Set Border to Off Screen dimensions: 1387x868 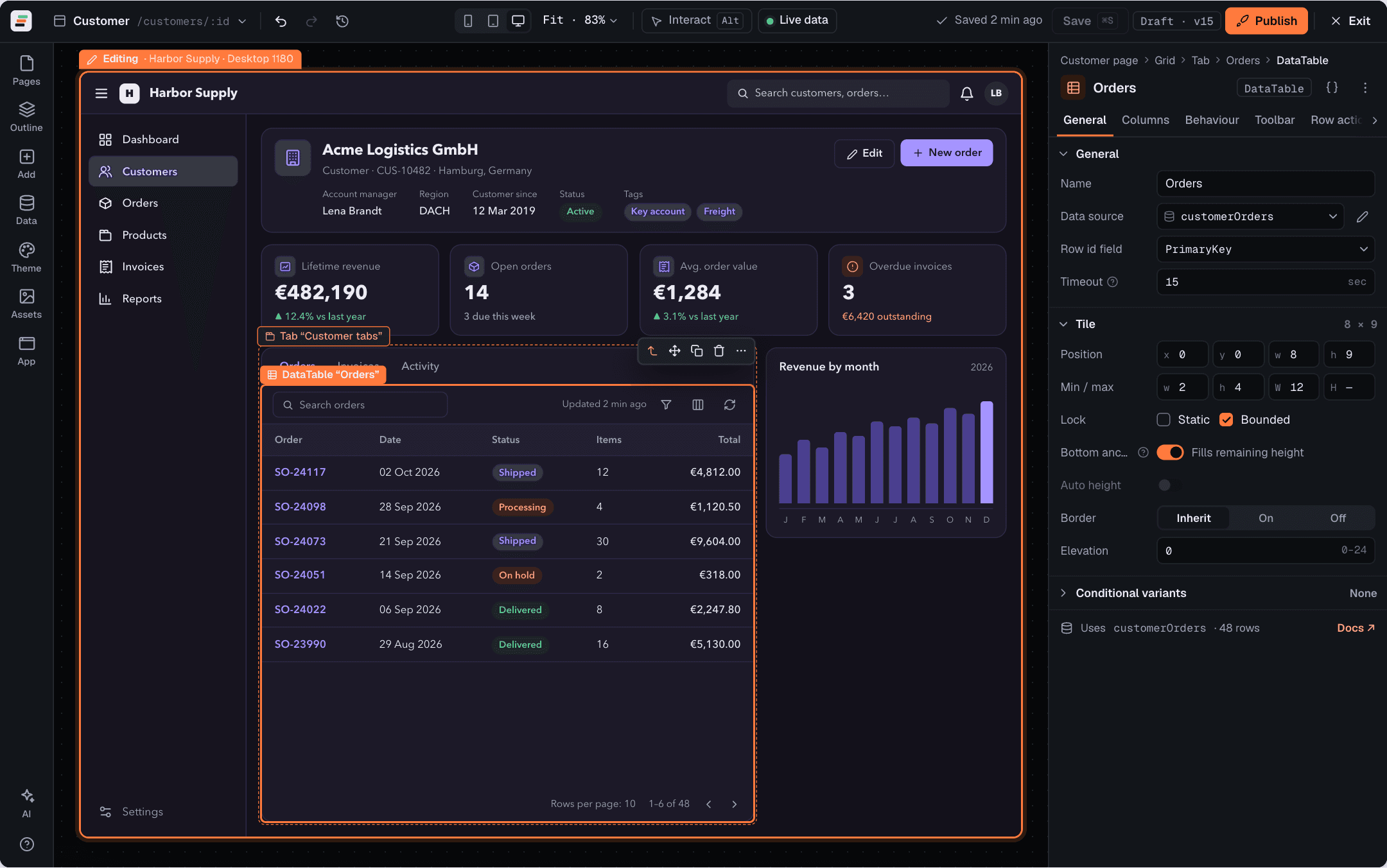pos(1338,518)
